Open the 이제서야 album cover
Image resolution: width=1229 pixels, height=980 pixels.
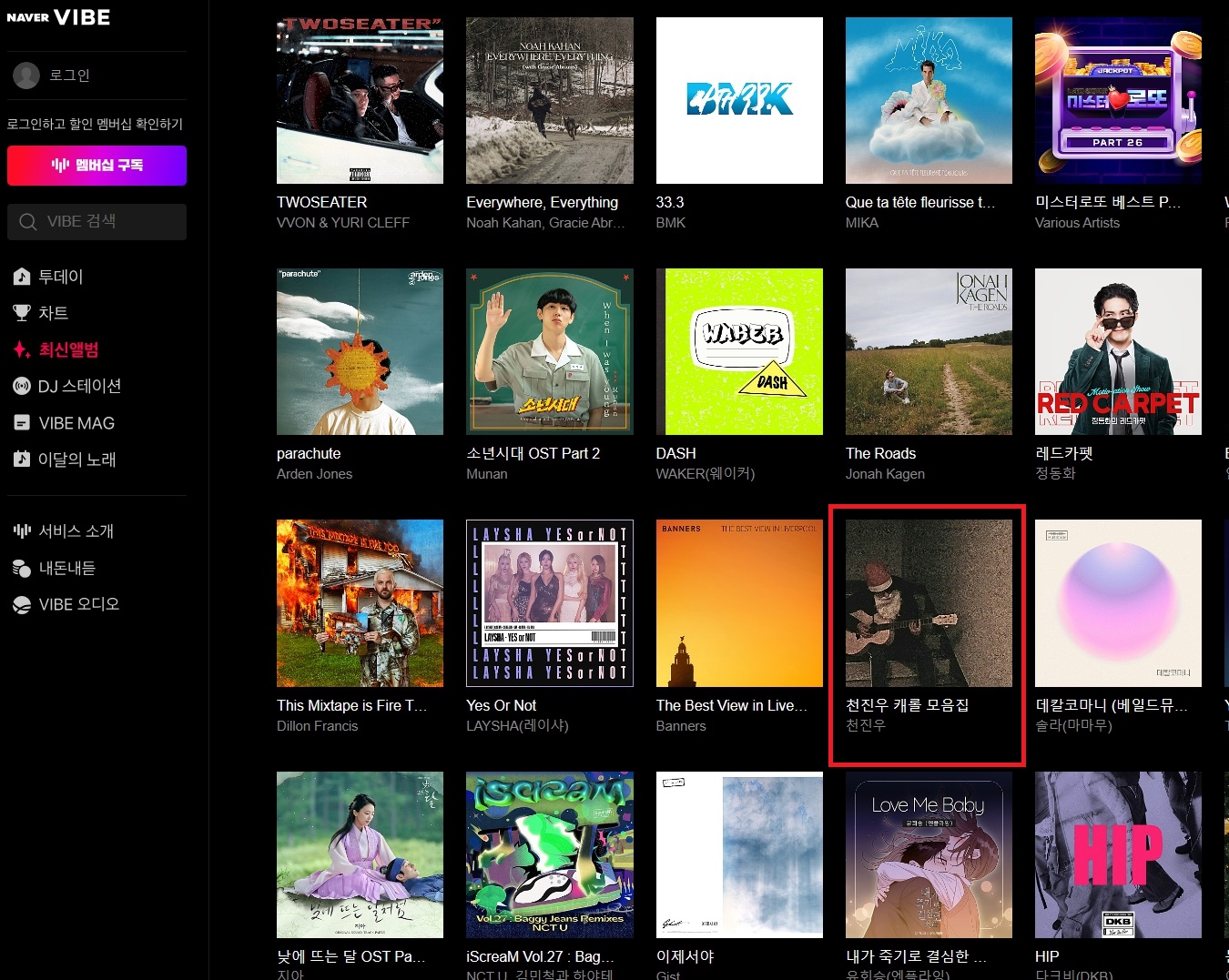739,854
